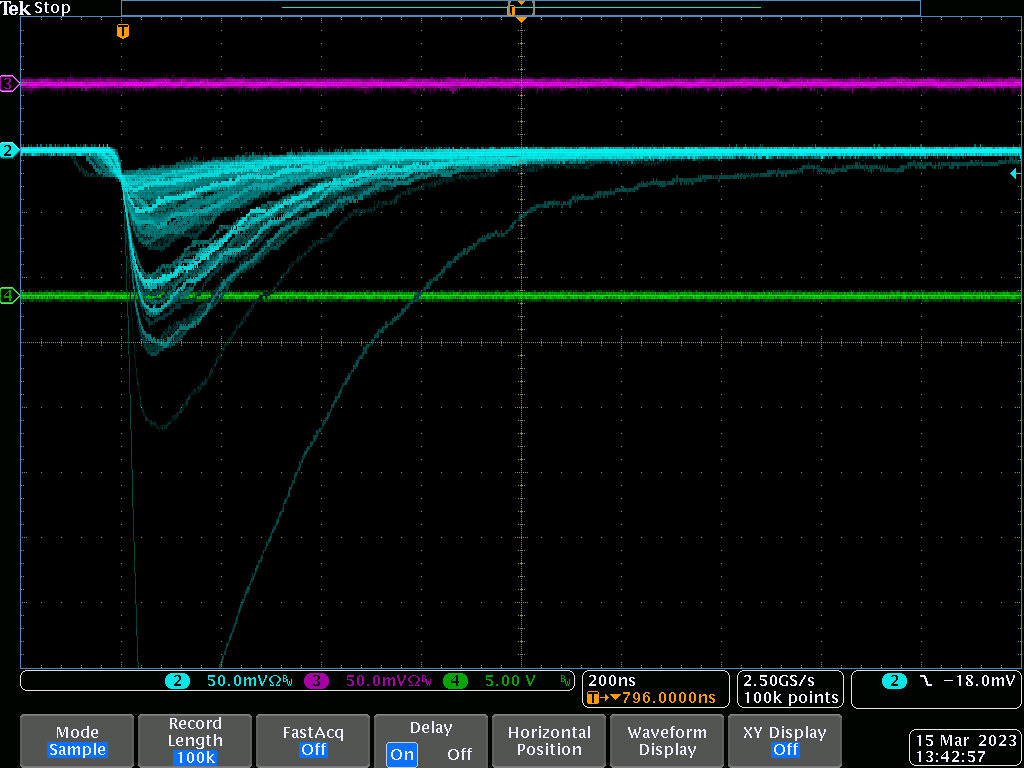Screen dimensions: 1024x768
Task: Turn Delay On
Action: pyautogui.click(x=402, y=754)
